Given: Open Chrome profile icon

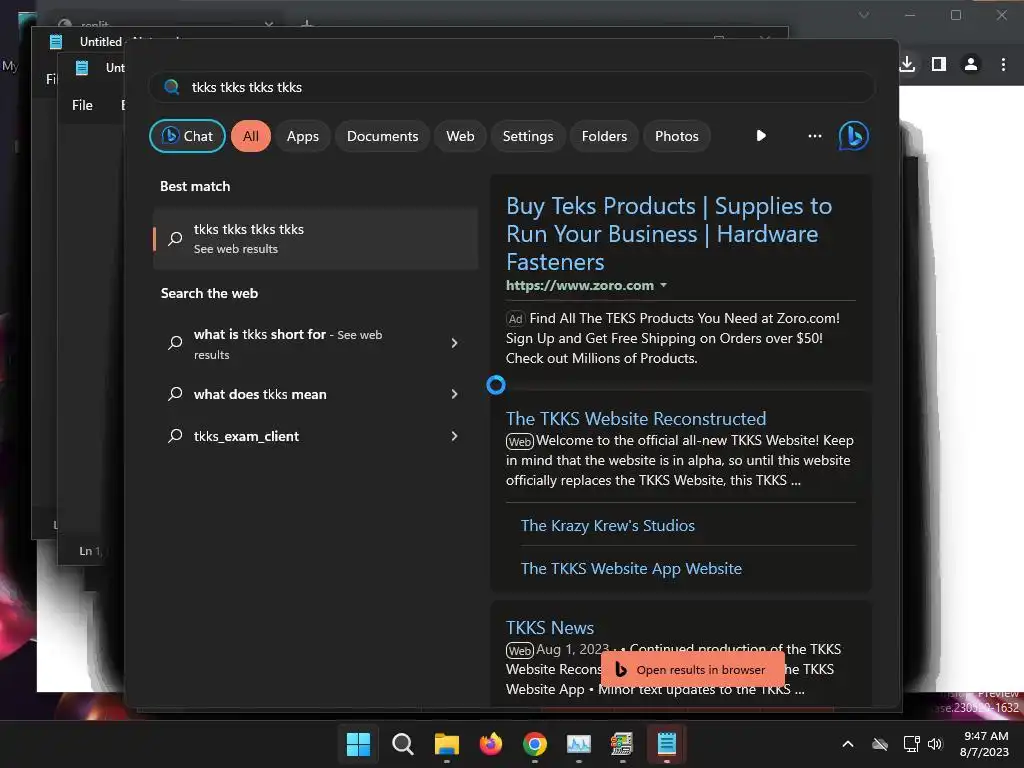Looking at the screenshot, I should pos(971,64).
